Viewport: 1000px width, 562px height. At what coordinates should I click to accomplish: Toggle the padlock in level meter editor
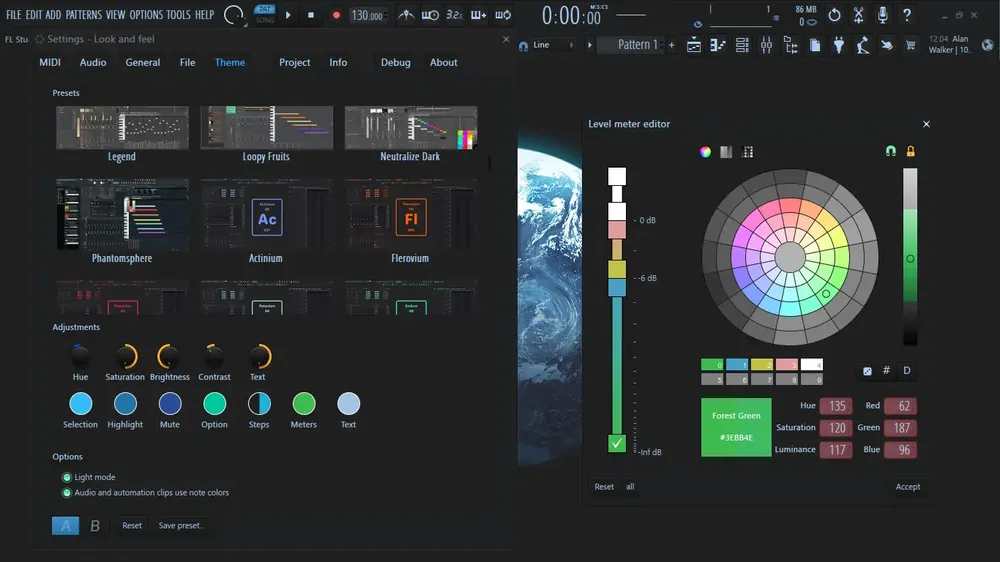pyautogui.click(x=911, y=151)
